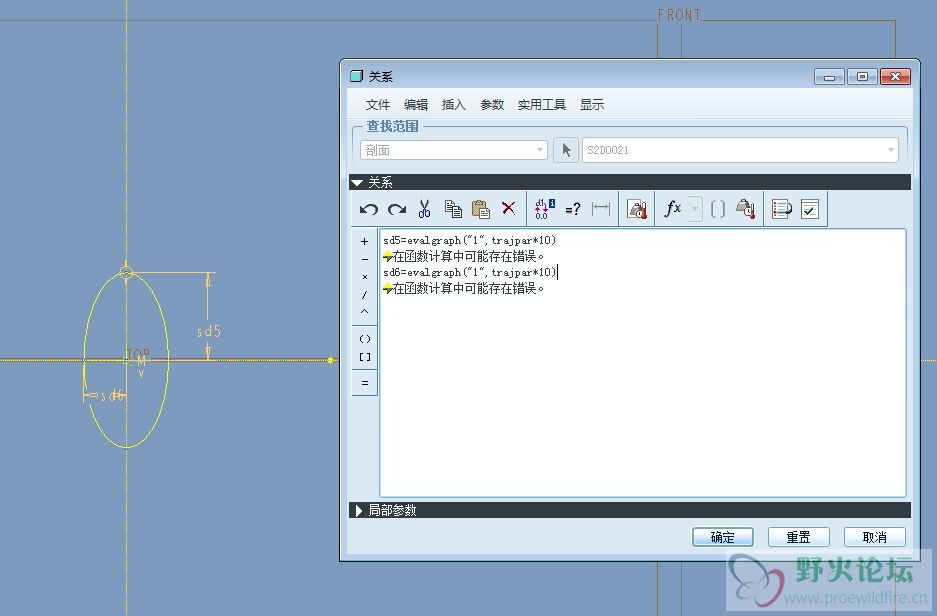Insert the division slash operator

pyautogui.click(x=365, y=295)
